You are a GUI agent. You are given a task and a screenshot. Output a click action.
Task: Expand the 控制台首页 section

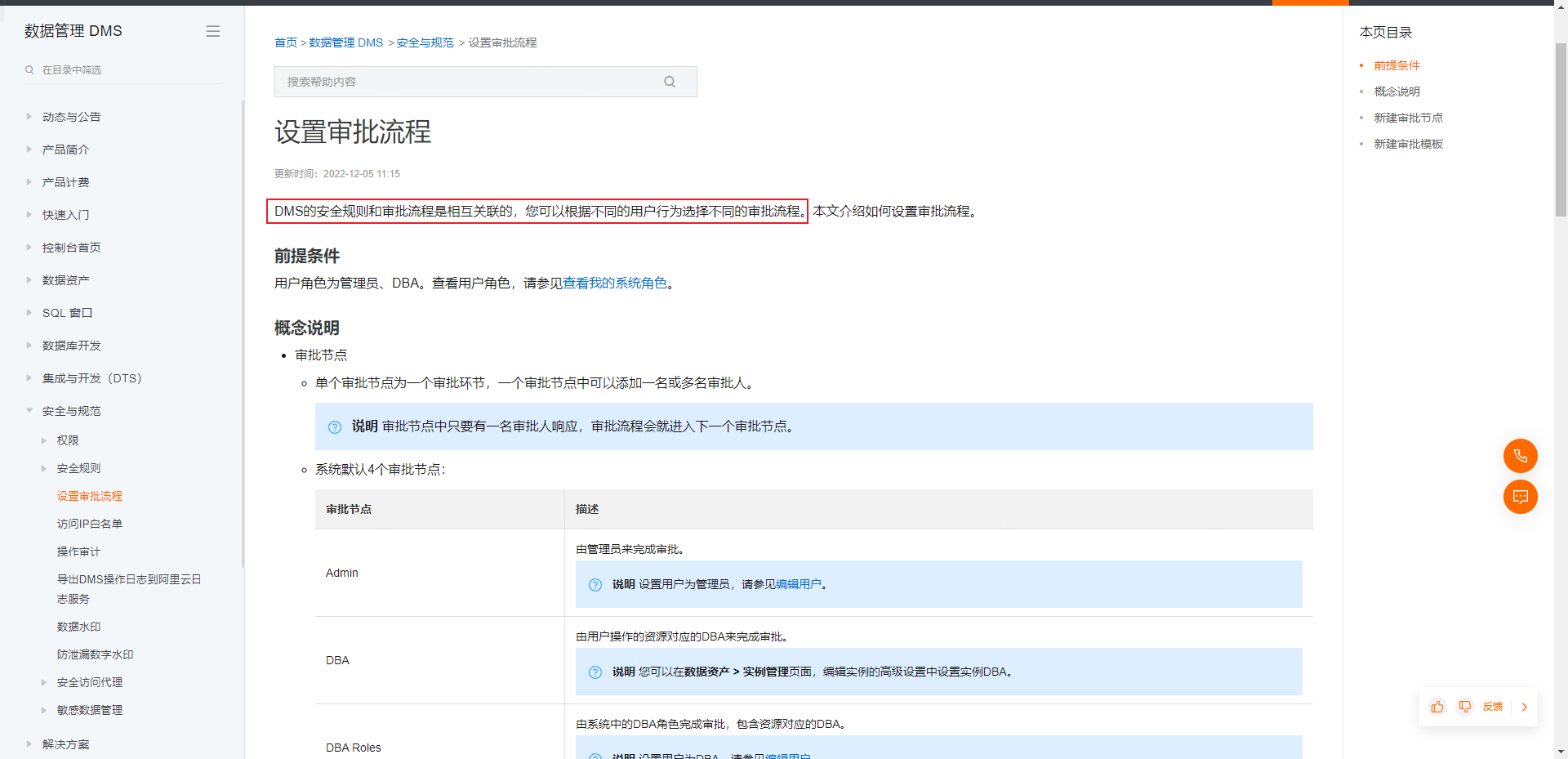tap(29, 248)
